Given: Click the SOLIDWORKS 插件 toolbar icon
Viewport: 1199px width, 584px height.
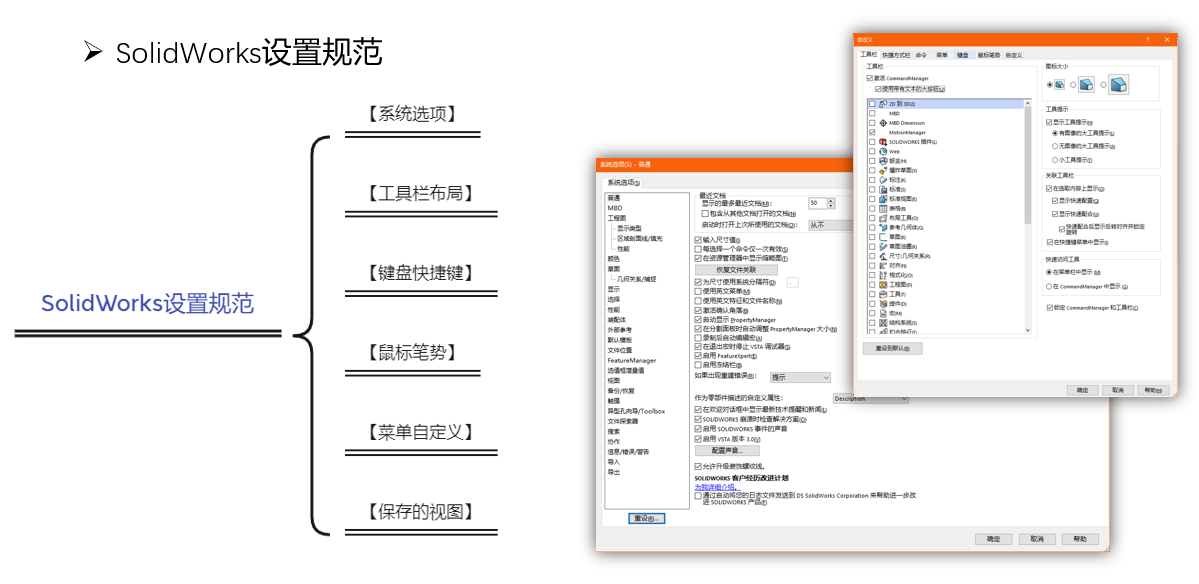Looking at the screenshot, I should [x=883, y=142].
